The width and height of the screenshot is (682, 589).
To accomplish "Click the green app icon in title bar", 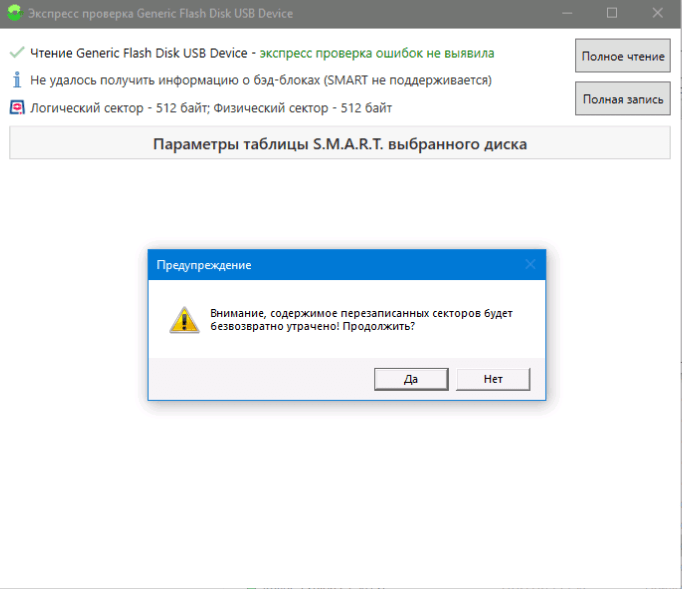I will tap(13, 13).
